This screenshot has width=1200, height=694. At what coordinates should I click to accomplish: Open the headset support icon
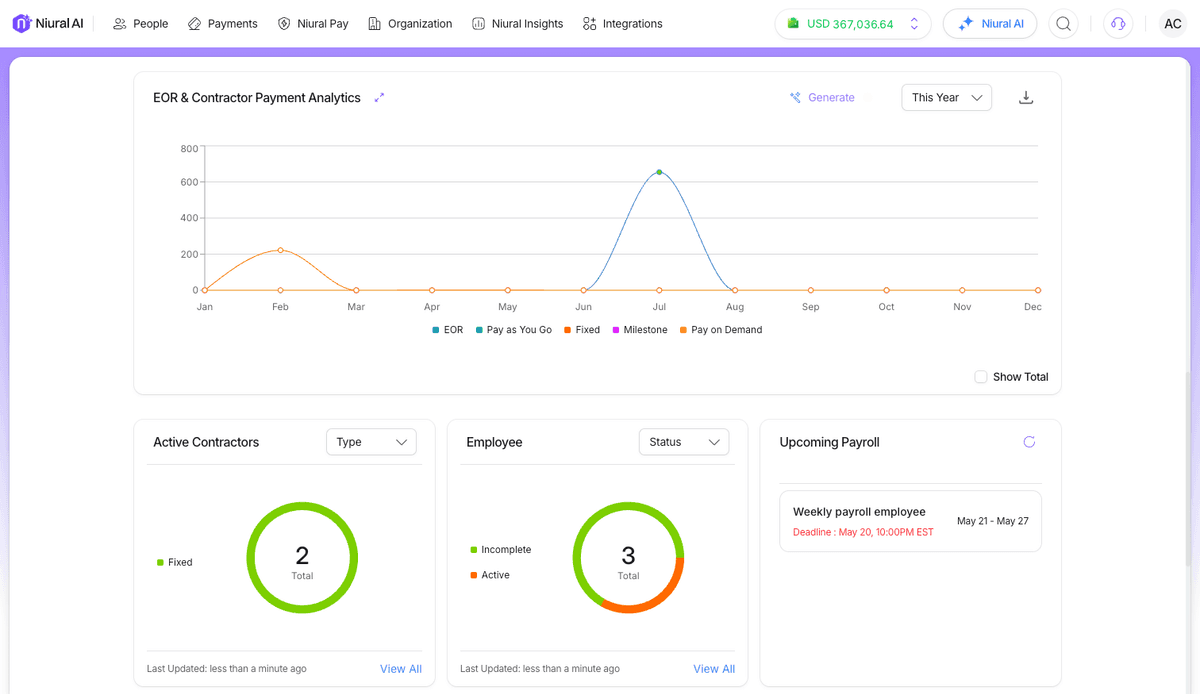click(1118, 24)
